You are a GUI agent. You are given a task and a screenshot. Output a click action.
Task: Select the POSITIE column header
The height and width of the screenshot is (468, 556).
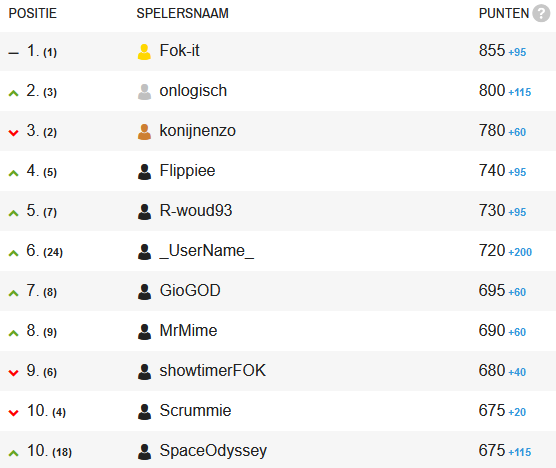pos(33,13)
